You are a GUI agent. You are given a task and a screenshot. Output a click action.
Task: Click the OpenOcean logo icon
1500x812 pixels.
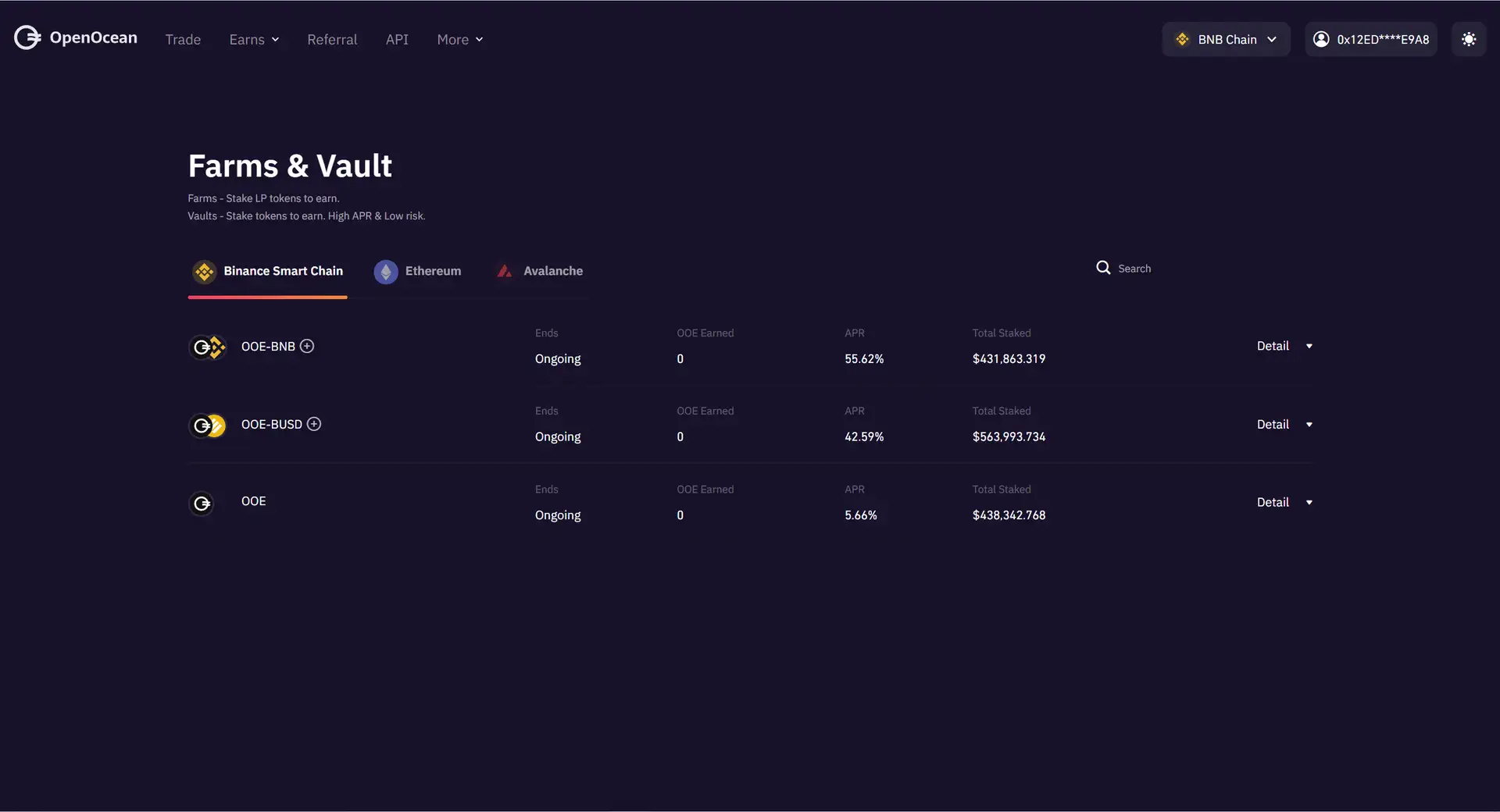[x=27, y=37]
